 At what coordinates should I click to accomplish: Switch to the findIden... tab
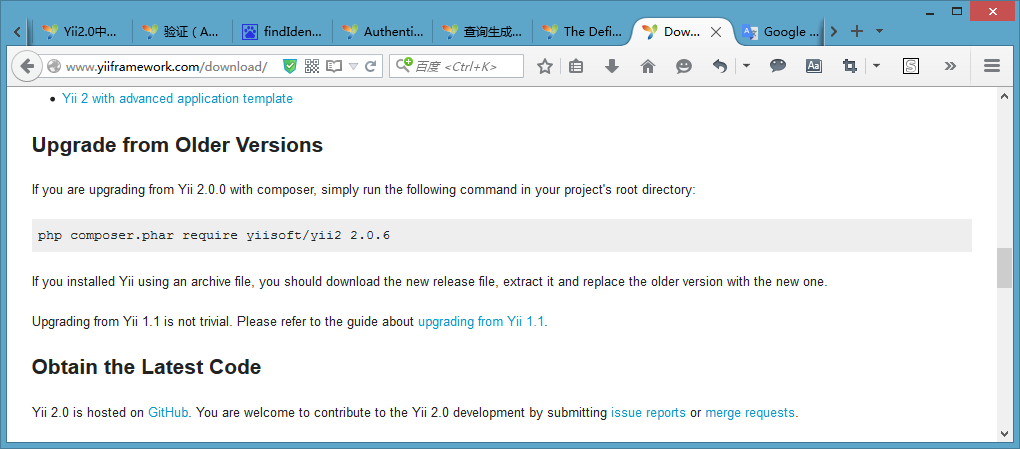282,31
